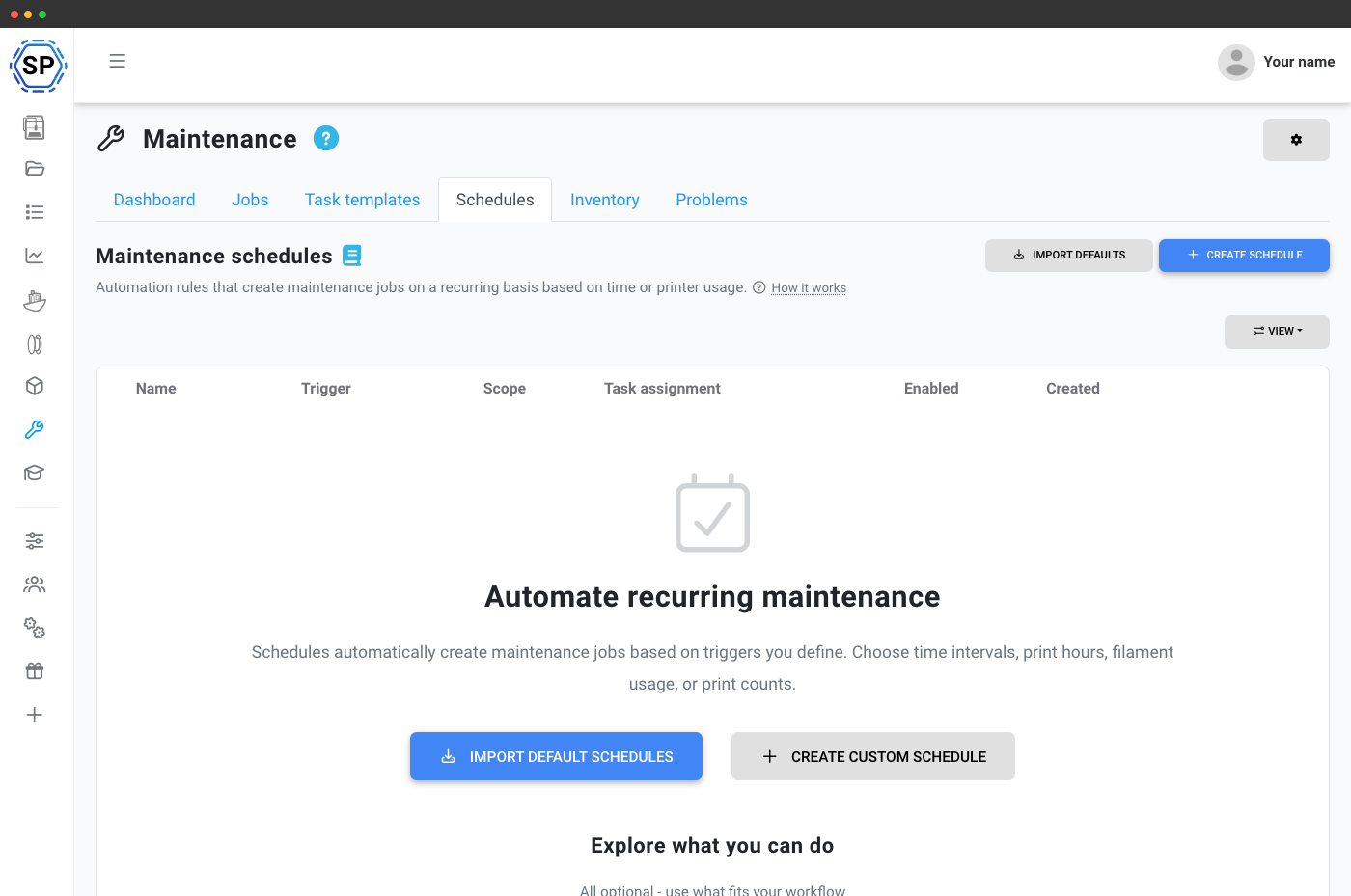Click the Maintenance schedules heading
Viewport: 1351px width, 896px height.
tap(214, 256)
